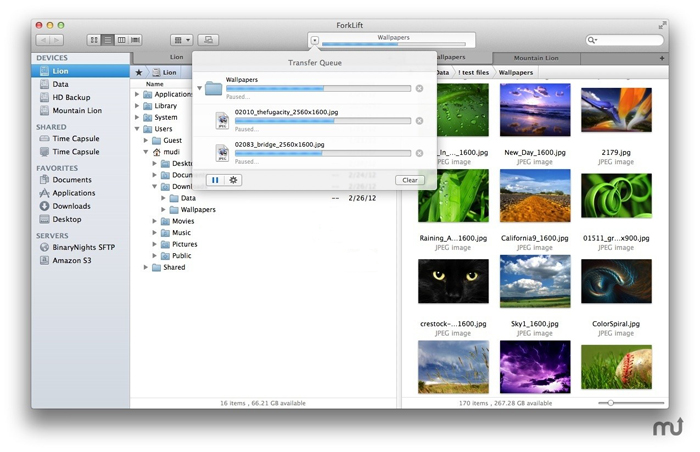700x452 pixels.
Task: Switch to Cover Flow view mode
Action: point(135,40)
